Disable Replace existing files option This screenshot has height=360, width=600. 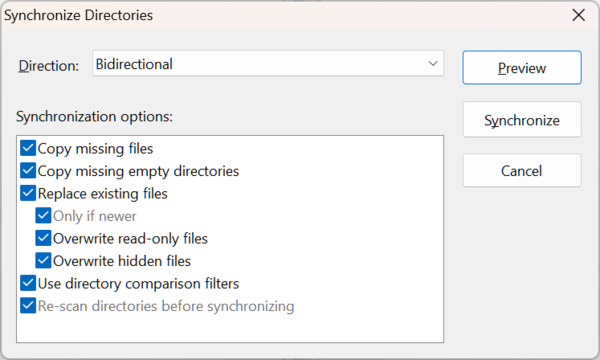click(28, 193)
